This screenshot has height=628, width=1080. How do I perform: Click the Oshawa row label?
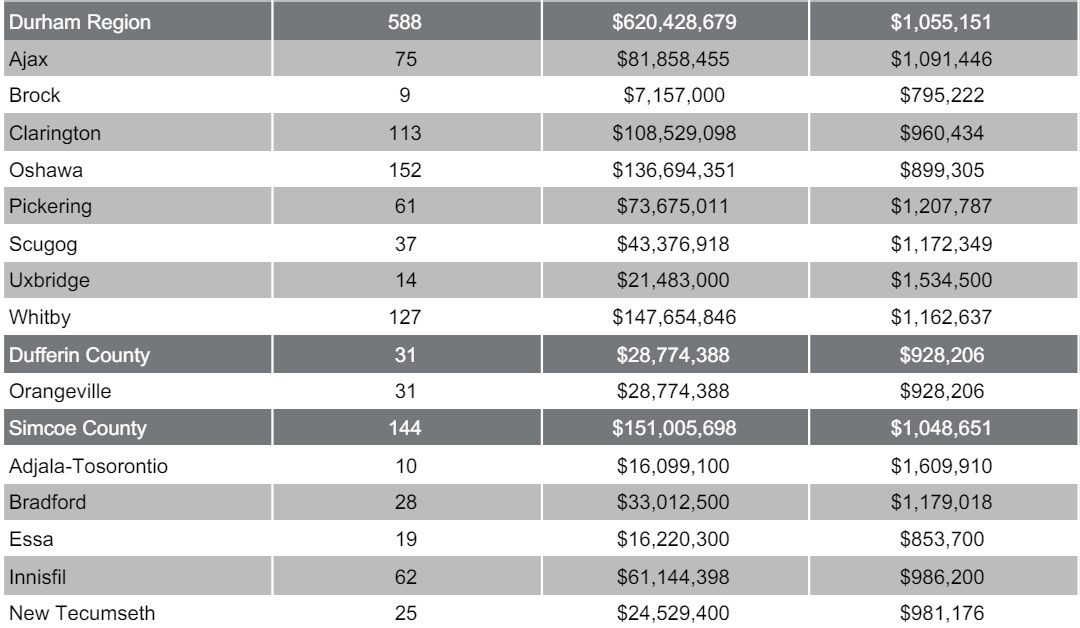click(x=36, y=170)
